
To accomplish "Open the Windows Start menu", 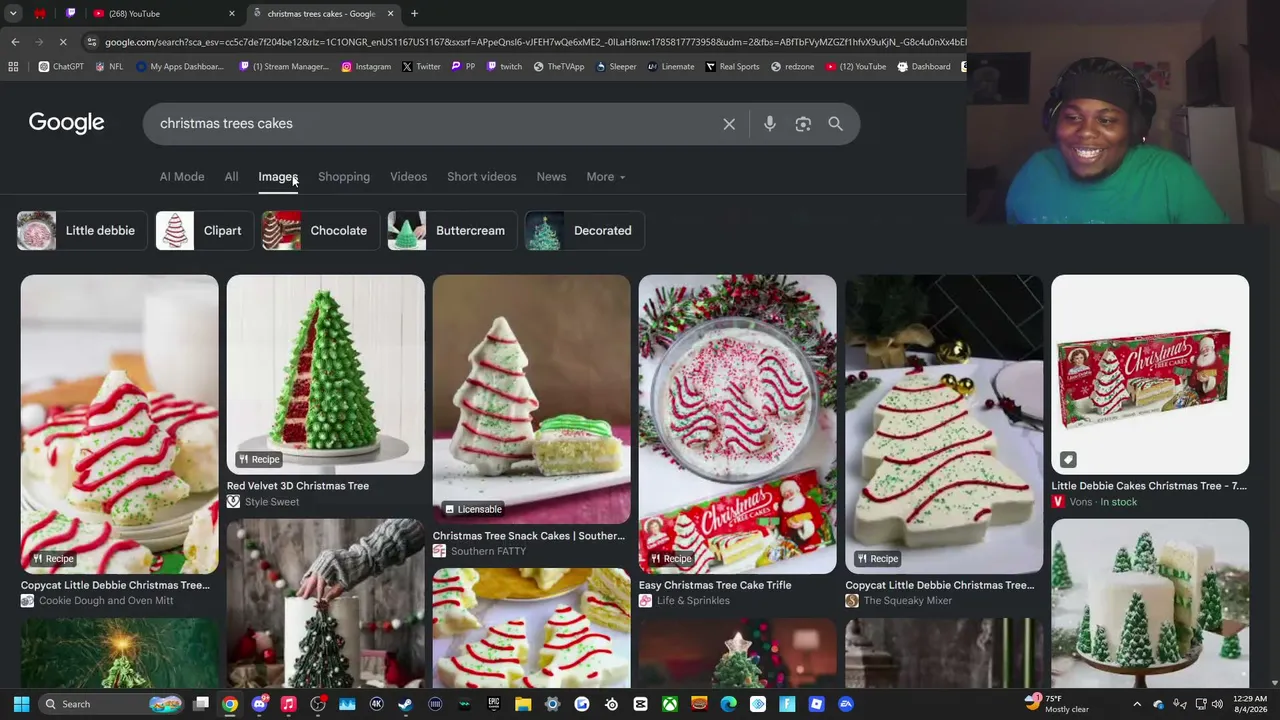I will pyautogui.click(x=21, y=704).
